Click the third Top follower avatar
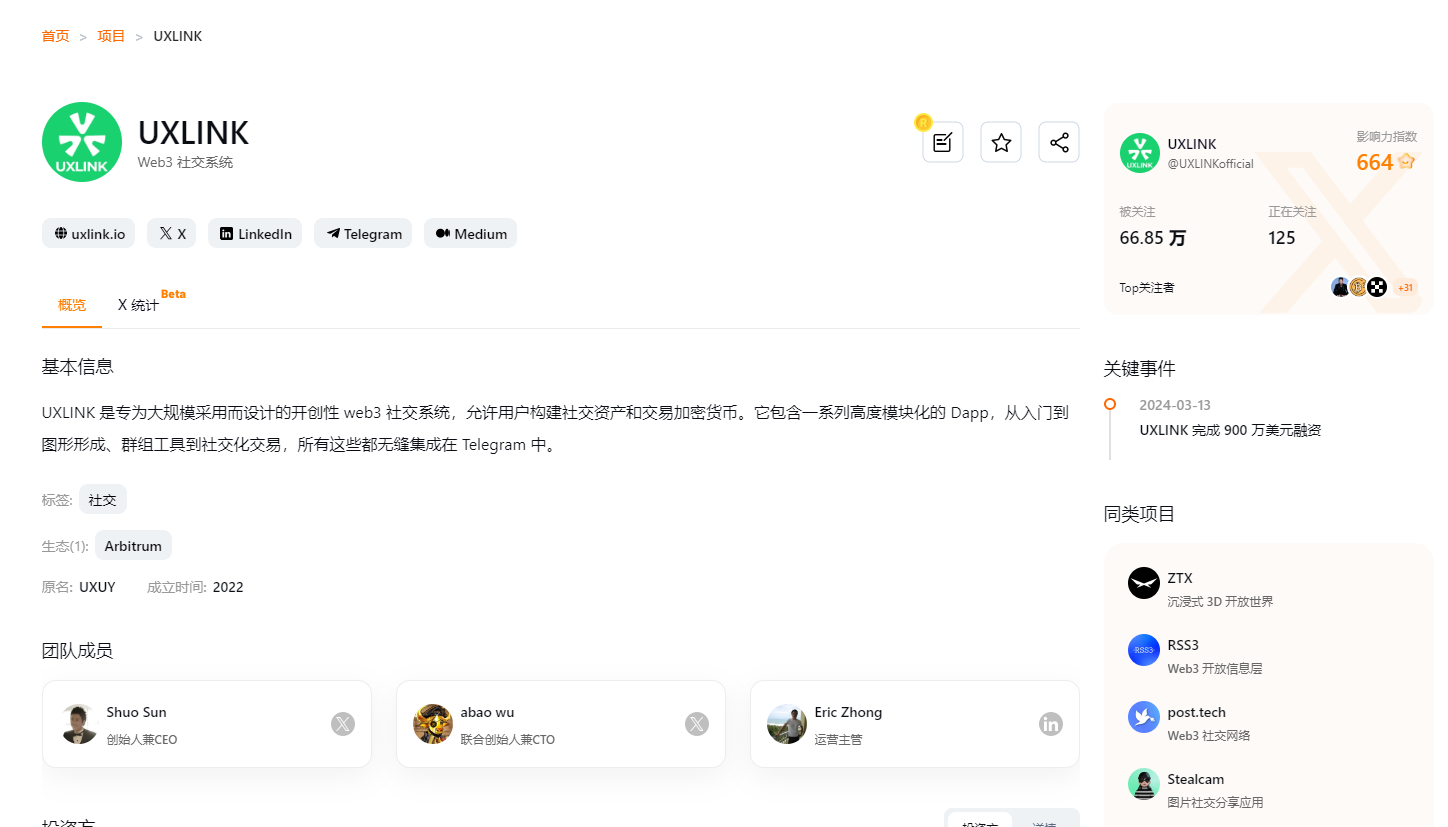Screen dimensions: 1448x827 point(1377,287)
